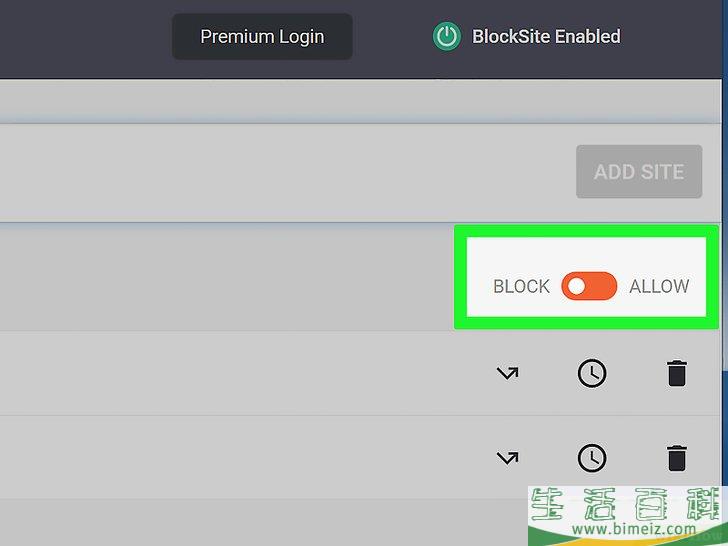
Task: Flip the orange Block/Allow toggle switch
Action: click(589, 286)
